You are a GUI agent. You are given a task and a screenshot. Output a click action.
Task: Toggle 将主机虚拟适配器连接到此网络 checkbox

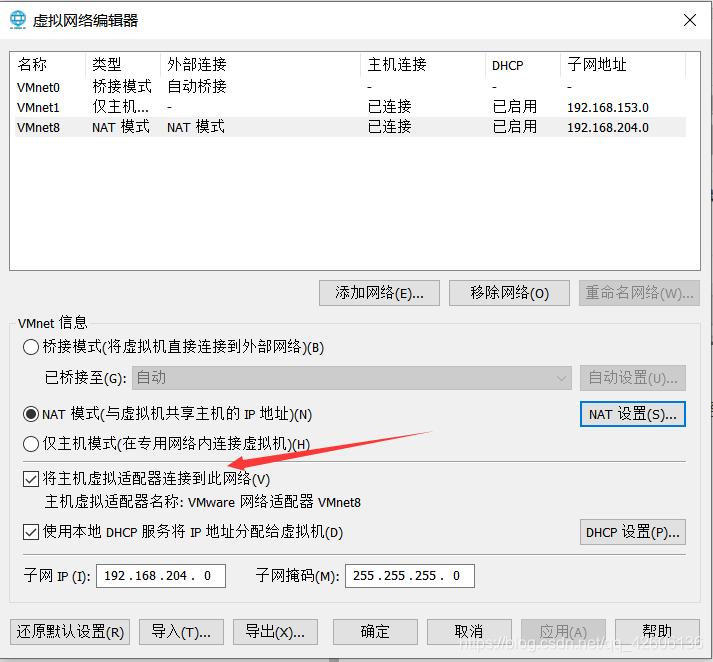31,479
